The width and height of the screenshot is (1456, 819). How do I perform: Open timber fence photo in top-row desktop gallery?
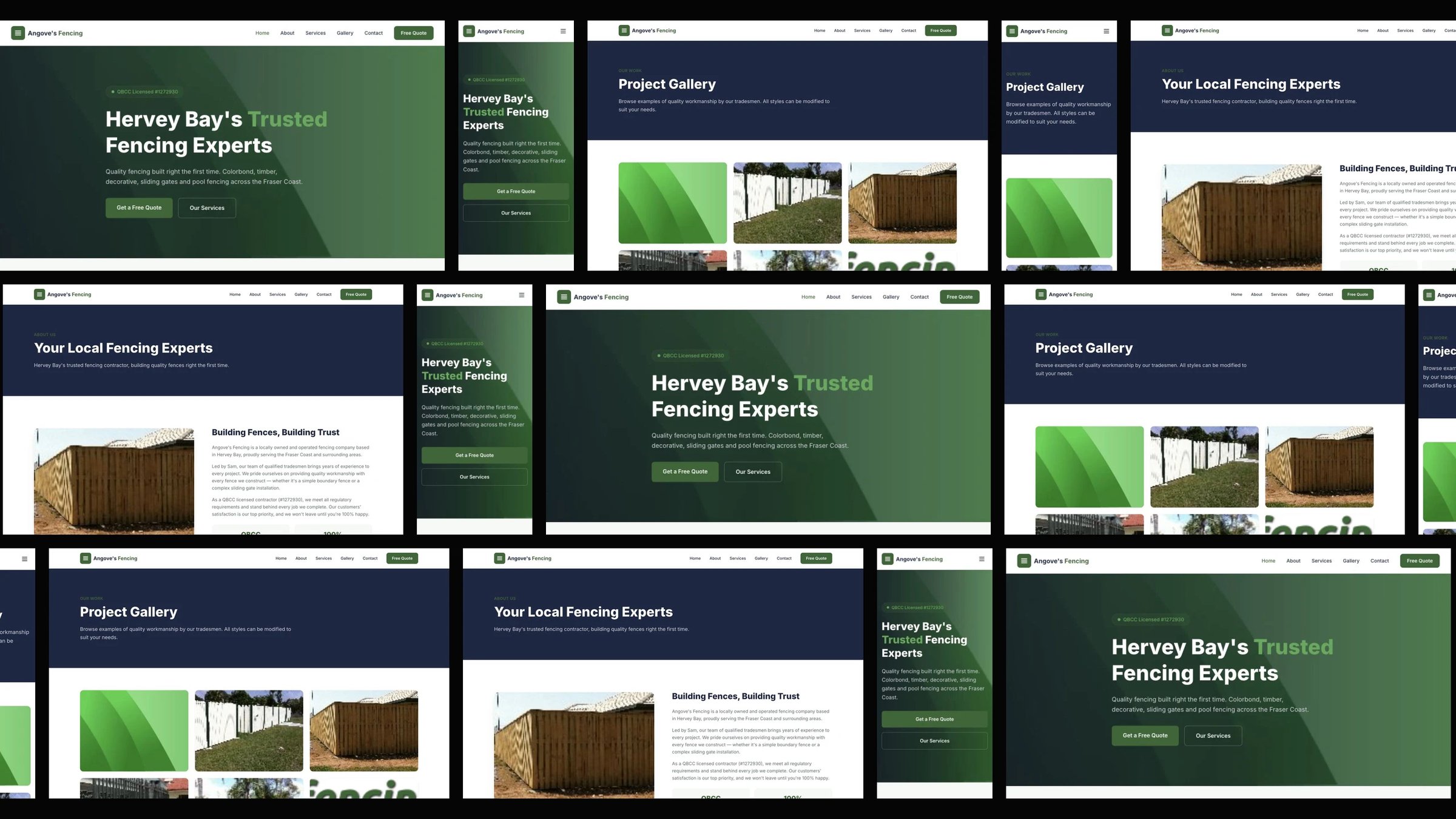pyautogui.click(x=903, y=203)
